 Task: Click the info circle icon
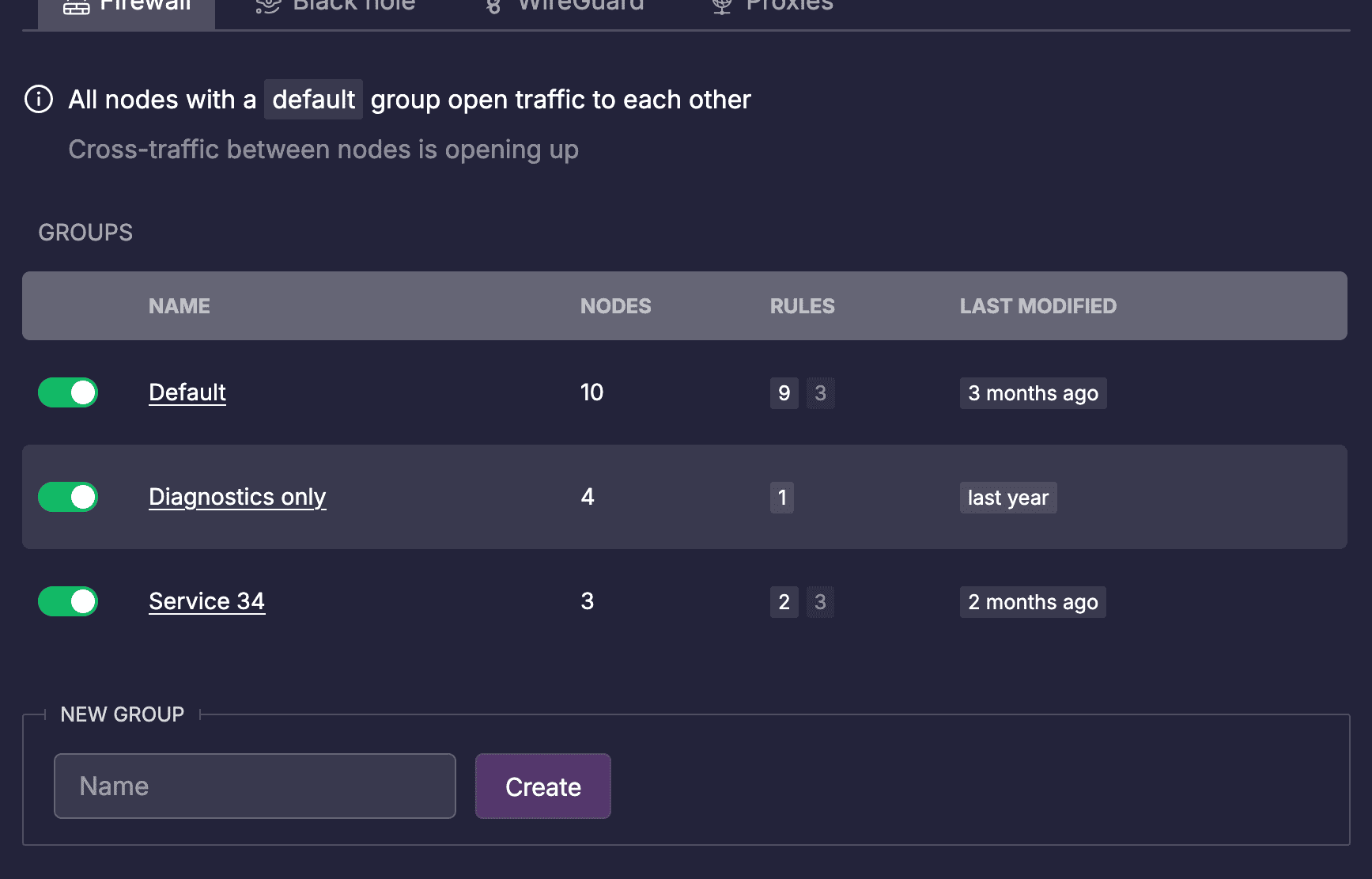coord(39,100)
